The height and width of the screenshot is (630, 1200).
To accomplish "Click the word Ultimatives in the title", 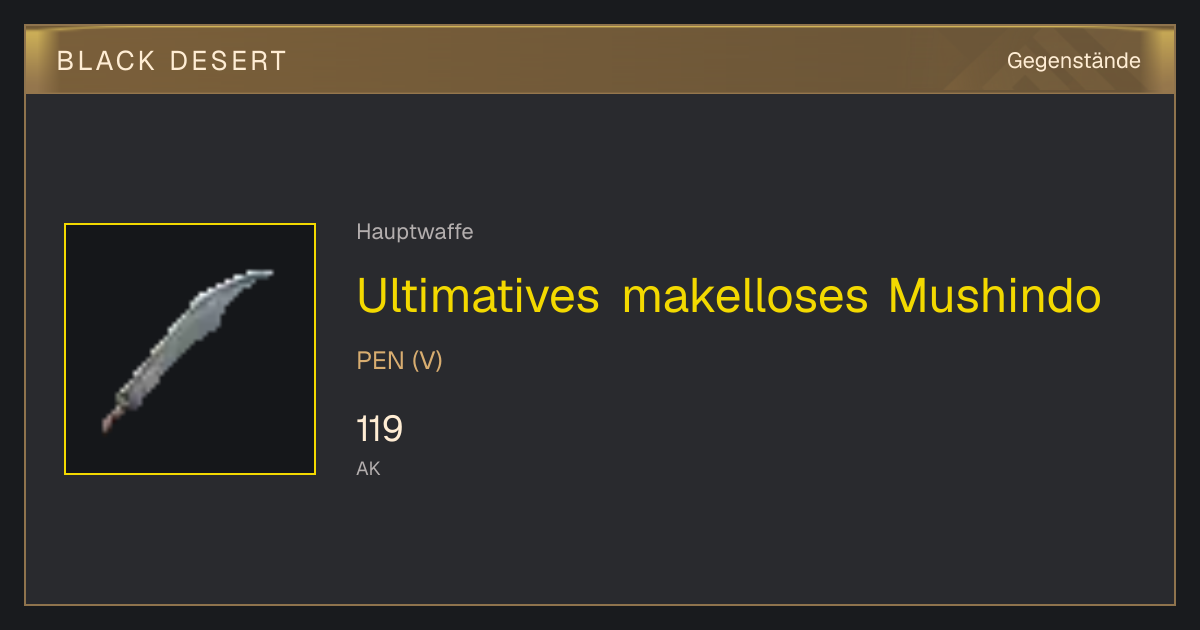I will coord(478,296).
